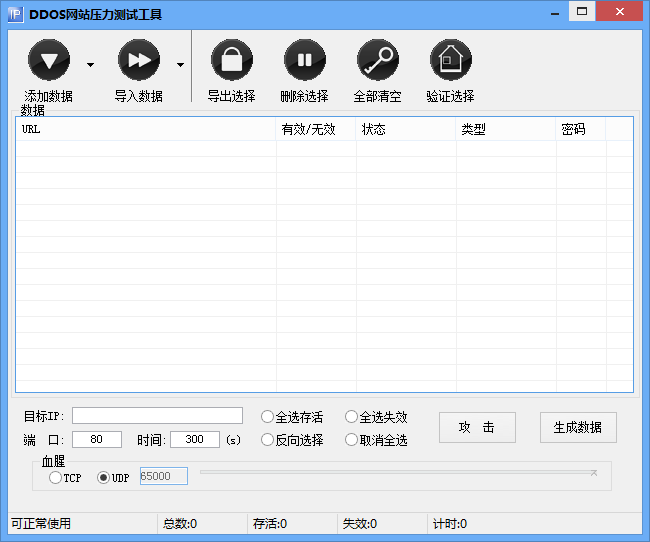The height and width of the screenshot is (542, 650).
Task: Click the 血腥 intensity slider track
Action: pyautogui.click(x=398, y=472)
